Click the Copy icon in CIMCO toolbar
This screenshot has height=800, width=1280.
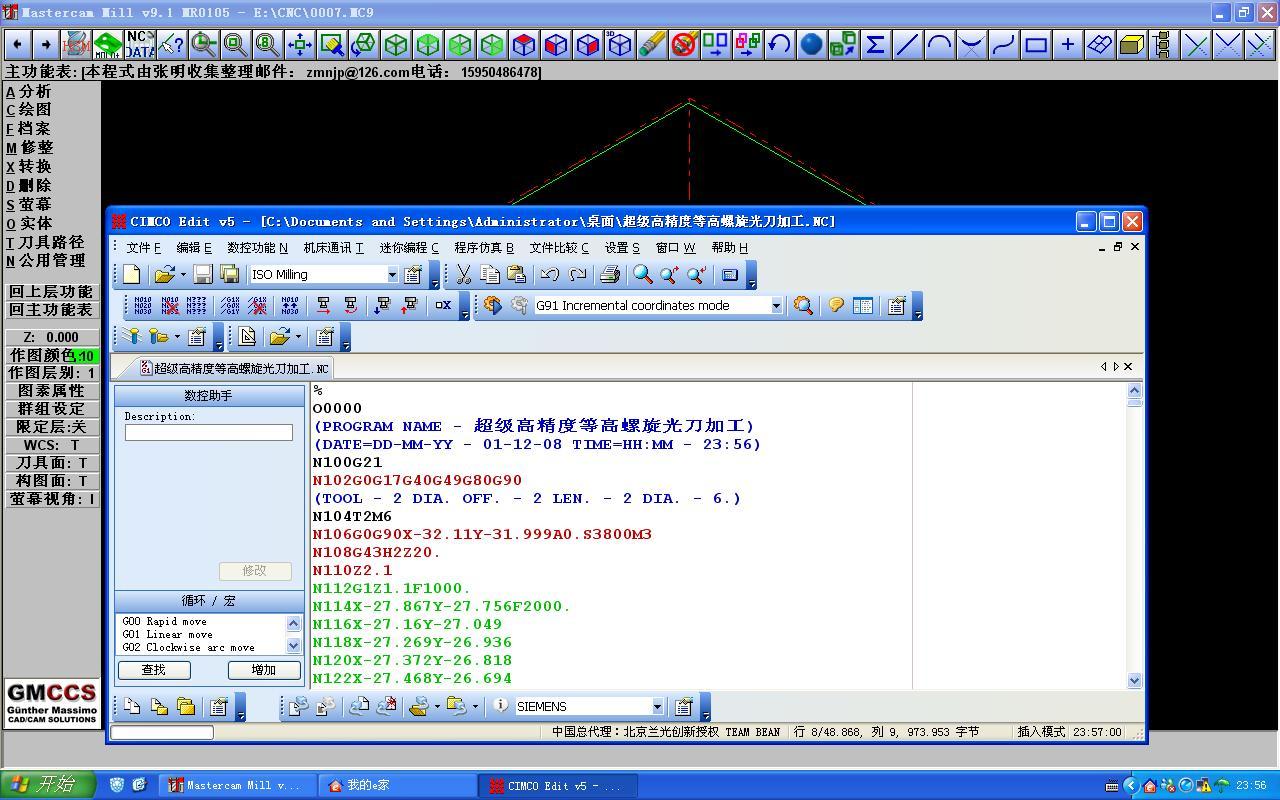click(490, 275)
